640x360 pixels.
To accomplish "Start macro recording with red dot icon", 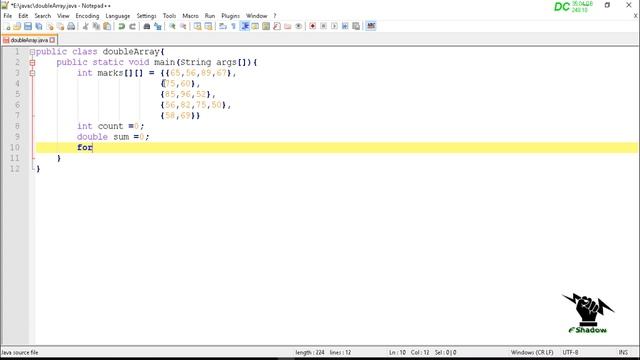I will [313, 26].
